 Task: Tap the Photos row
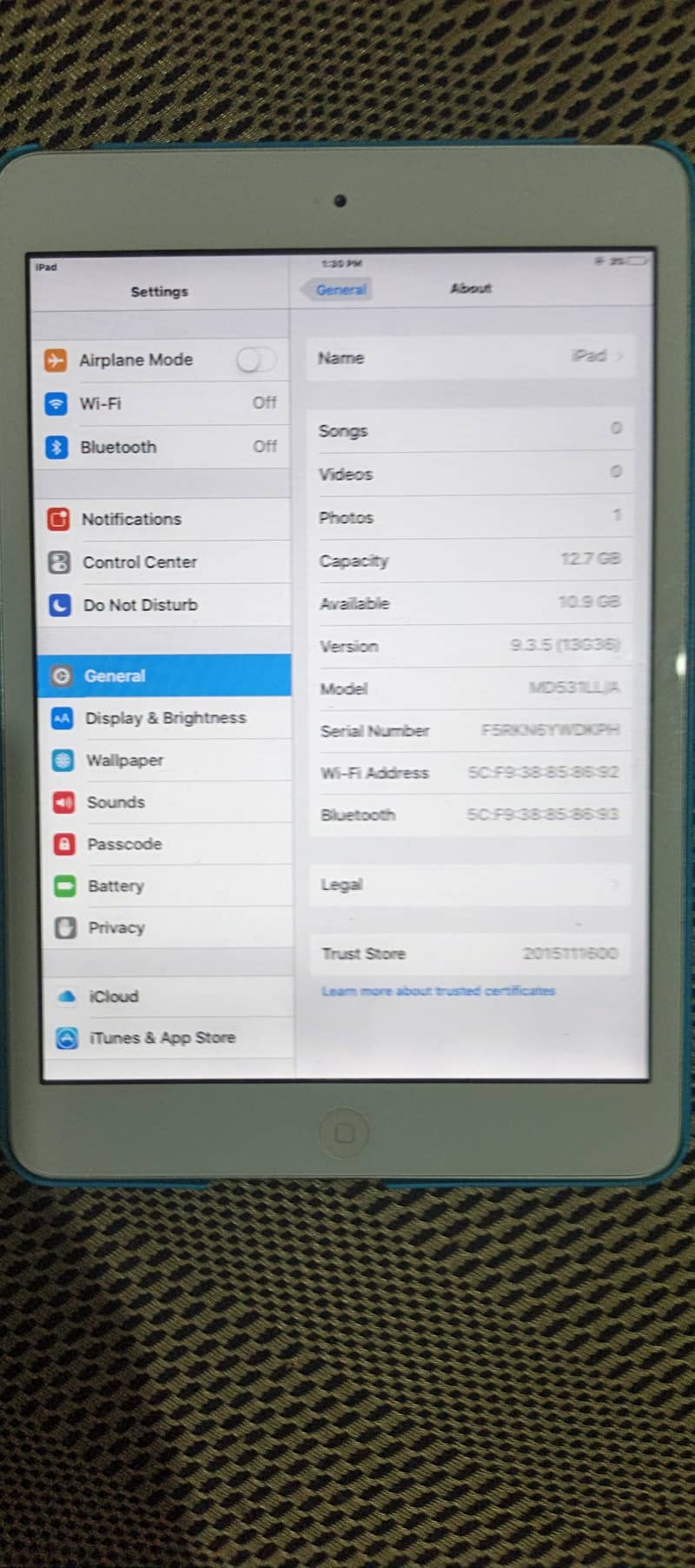click(470, 517)
